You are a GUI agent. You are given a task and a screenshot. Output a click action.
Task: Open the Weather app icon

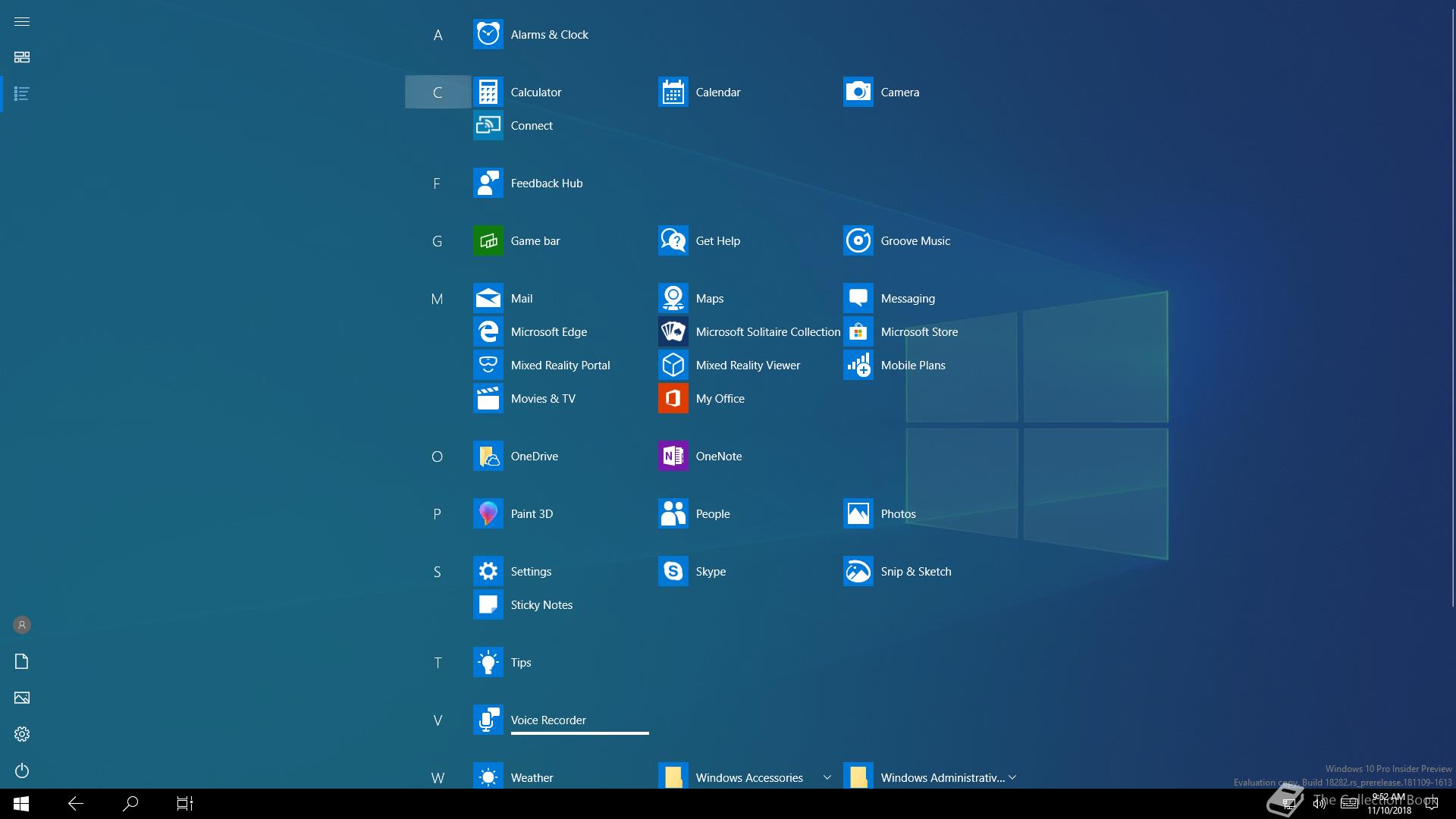tap(488, 777)
